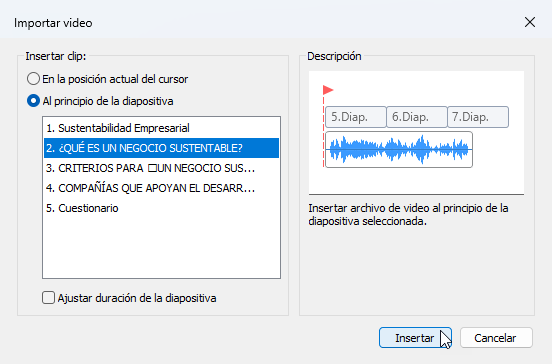Select slide '1. Sustentabilidad Empresarial' in list
The height and width of the screenshot is (364, 552).
tap(162, 128)
